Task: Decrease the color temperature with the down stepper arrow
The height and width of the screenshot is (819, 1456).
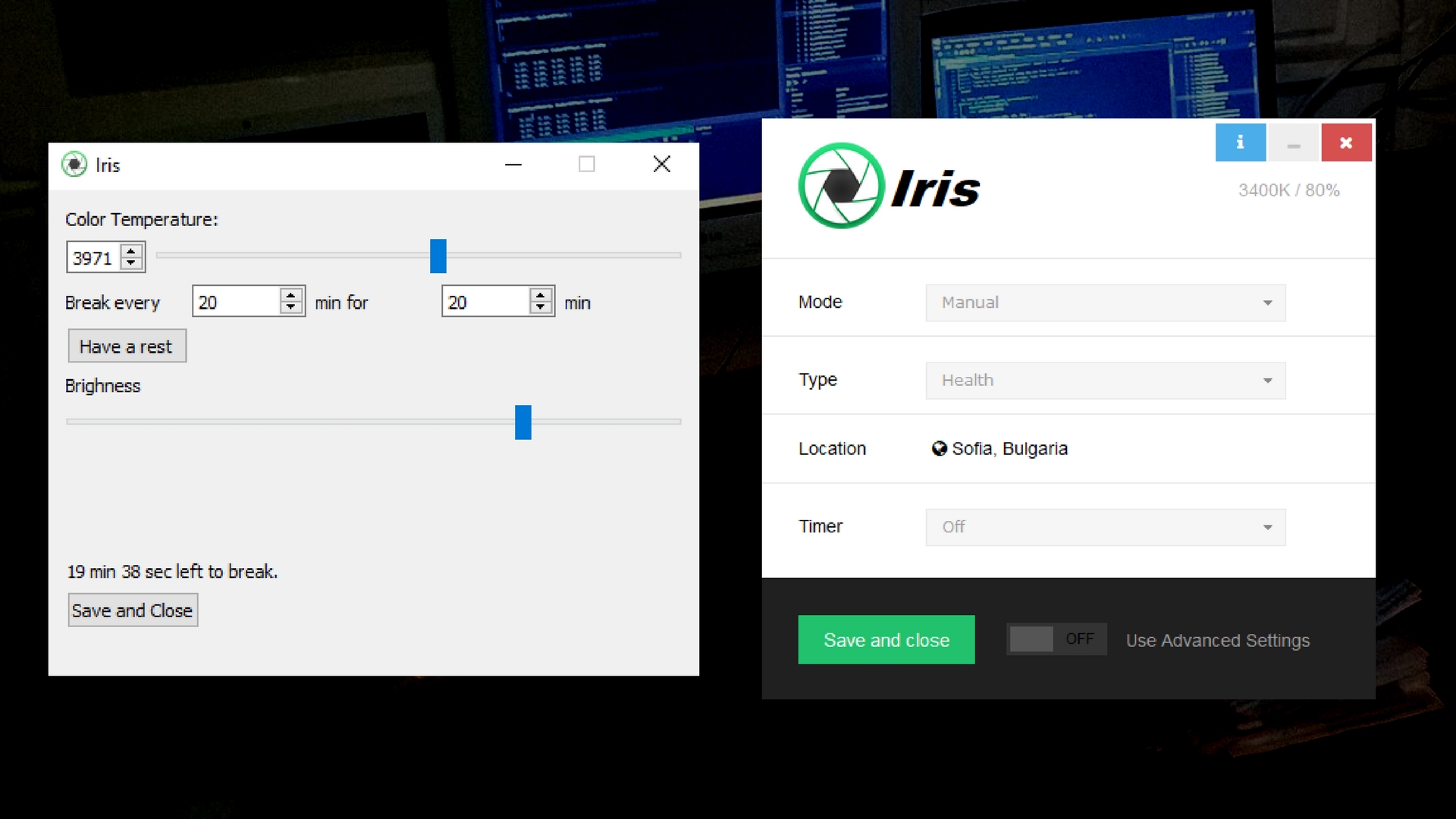Action: [x=132, y=264]
